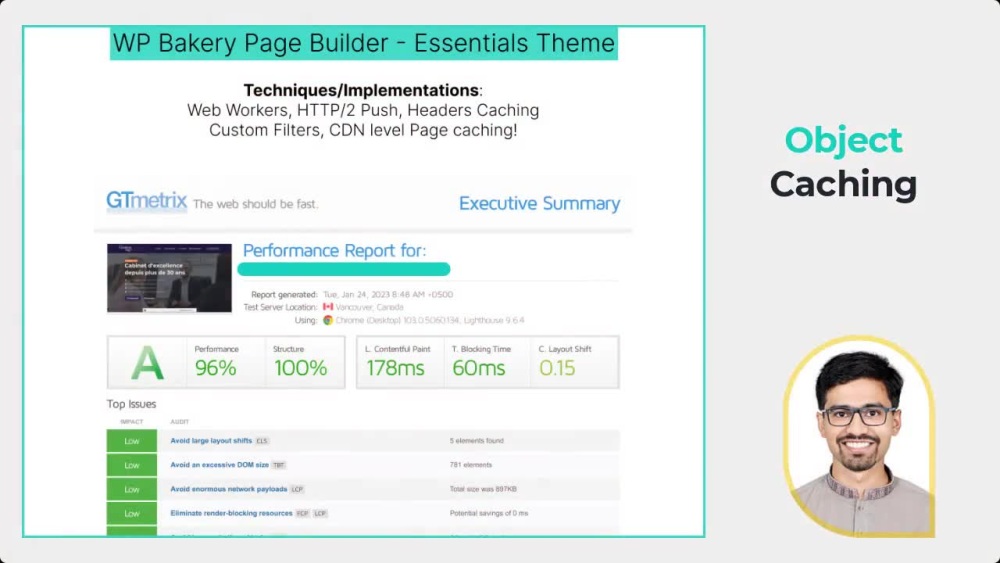Click the 178ms Contentful Paint value
This screenshot has height=563, width=1000.
395,368
